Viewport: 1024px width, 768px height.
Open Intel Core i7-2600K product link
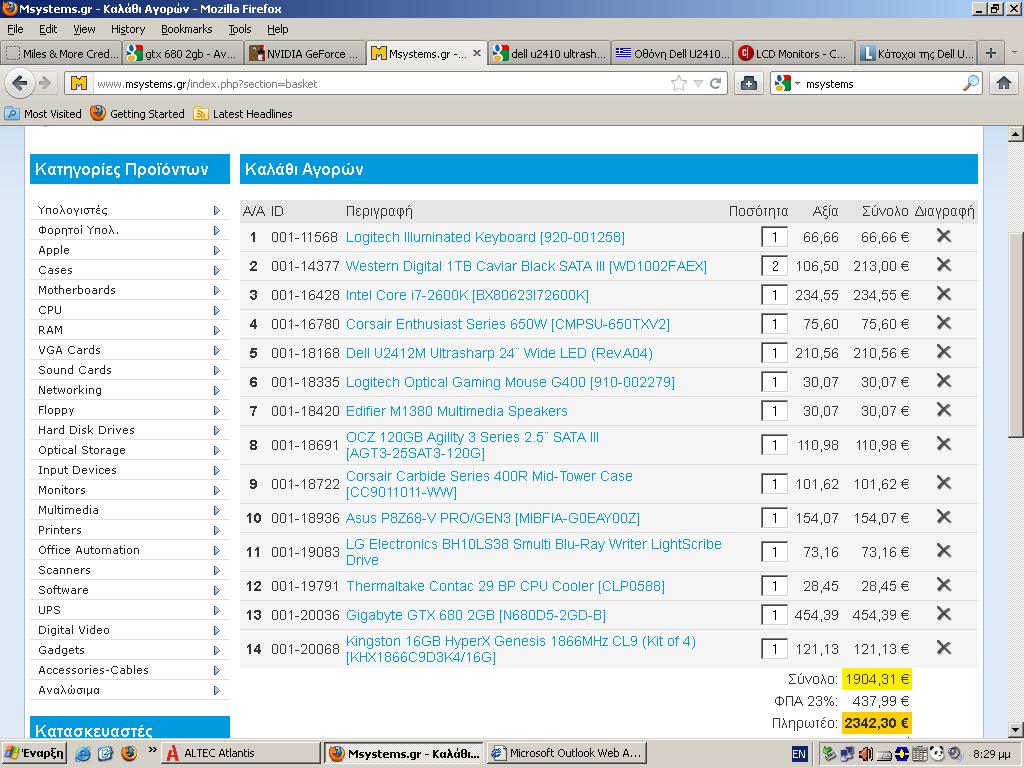click(x=467, y=295)
